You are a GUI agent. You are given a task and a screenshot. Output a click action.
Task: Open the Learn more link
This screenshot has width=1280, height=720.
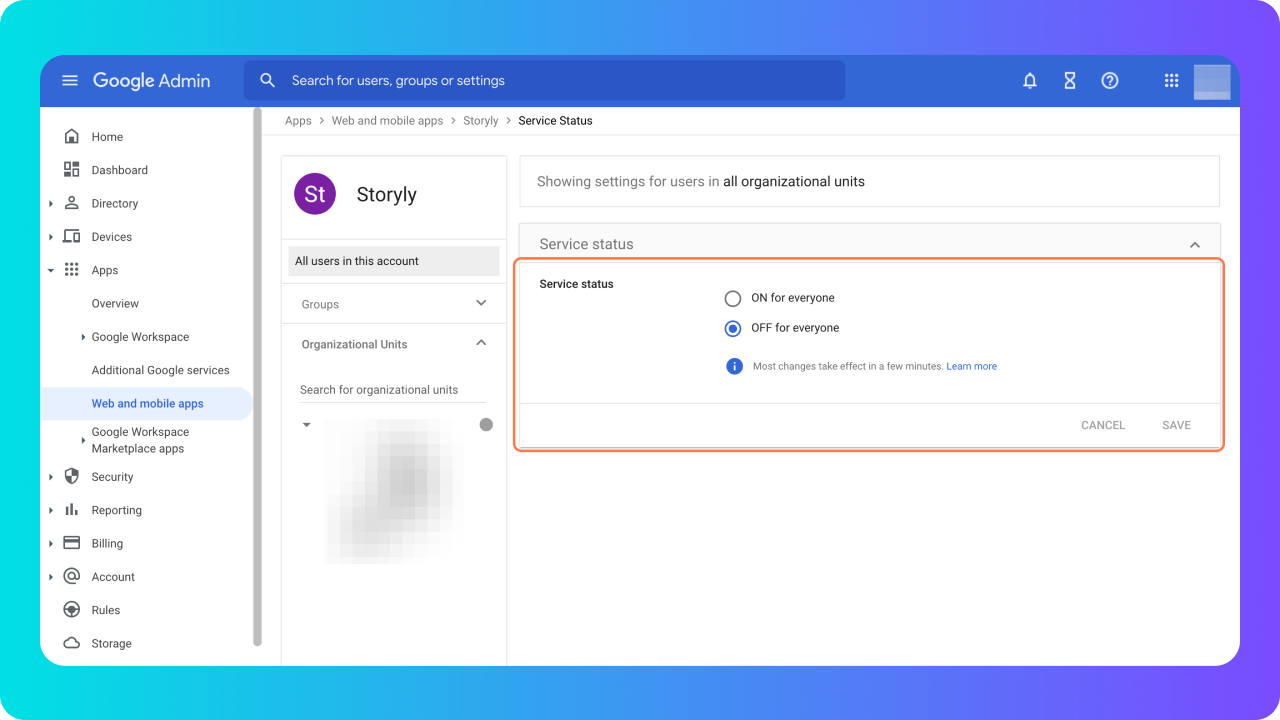click(x=971, y=366)
